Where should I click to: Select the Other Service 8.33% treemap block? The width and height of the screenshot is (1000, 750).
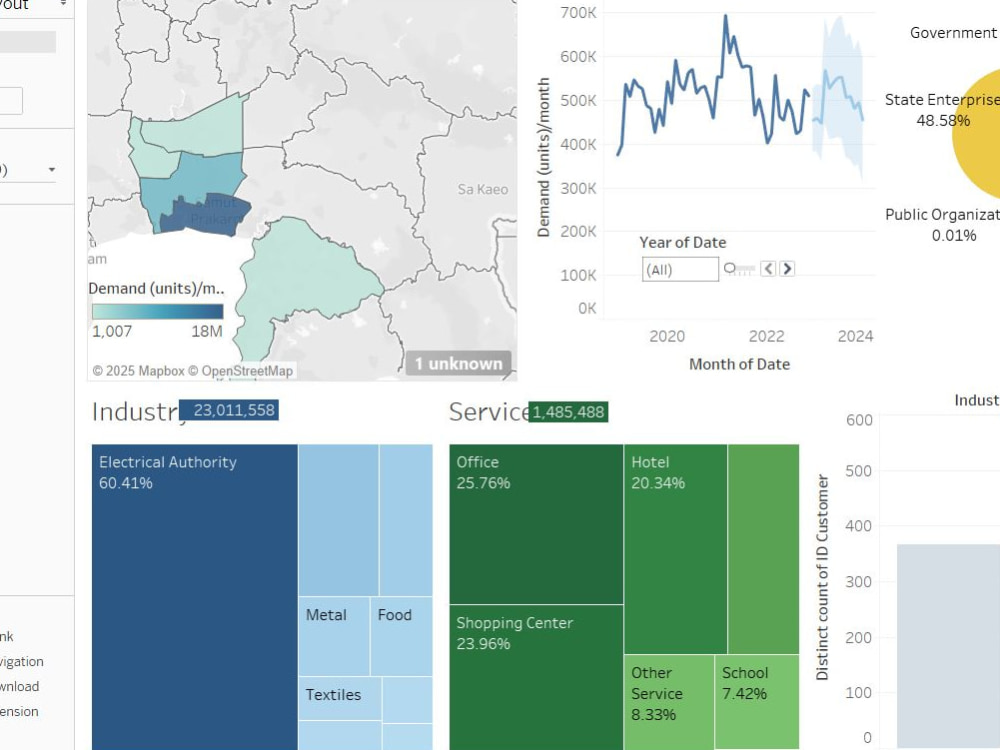pos(669,702)
